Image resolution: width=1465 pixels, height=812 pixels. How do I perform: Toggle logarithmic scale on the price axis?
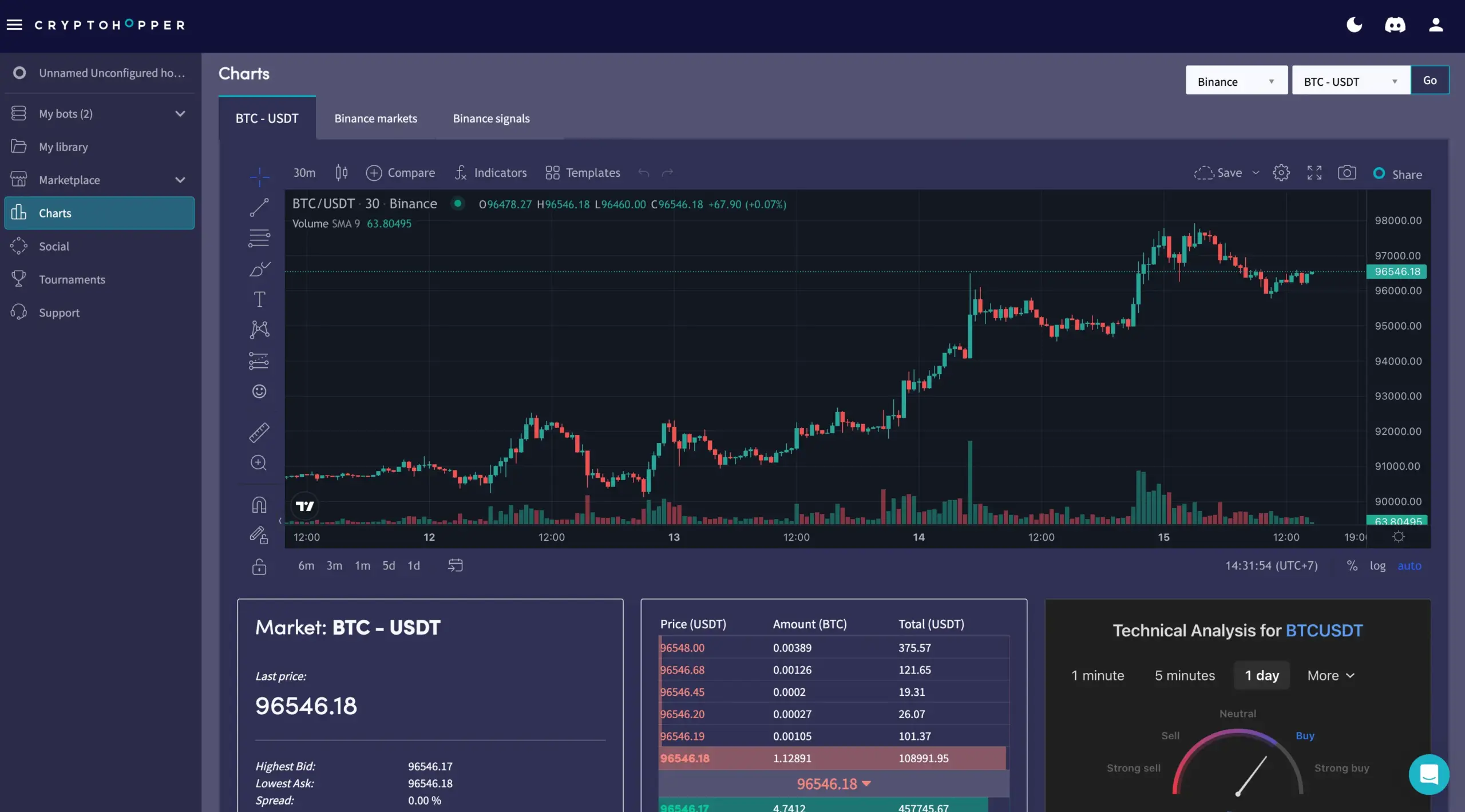point(1377,565)
